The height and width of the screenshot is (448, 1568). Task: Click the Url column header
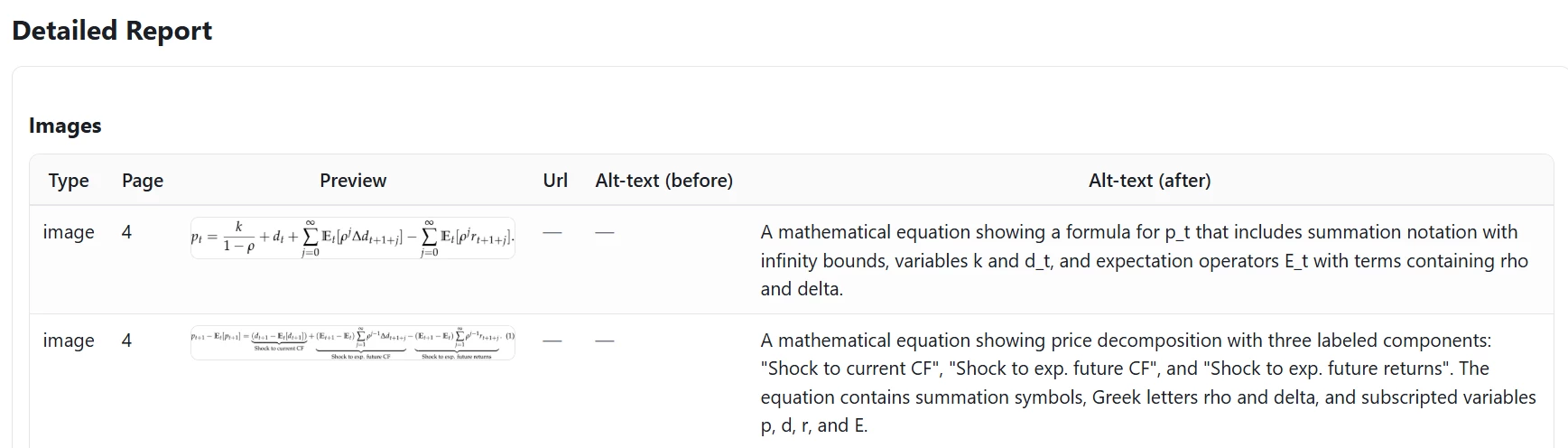555,181
